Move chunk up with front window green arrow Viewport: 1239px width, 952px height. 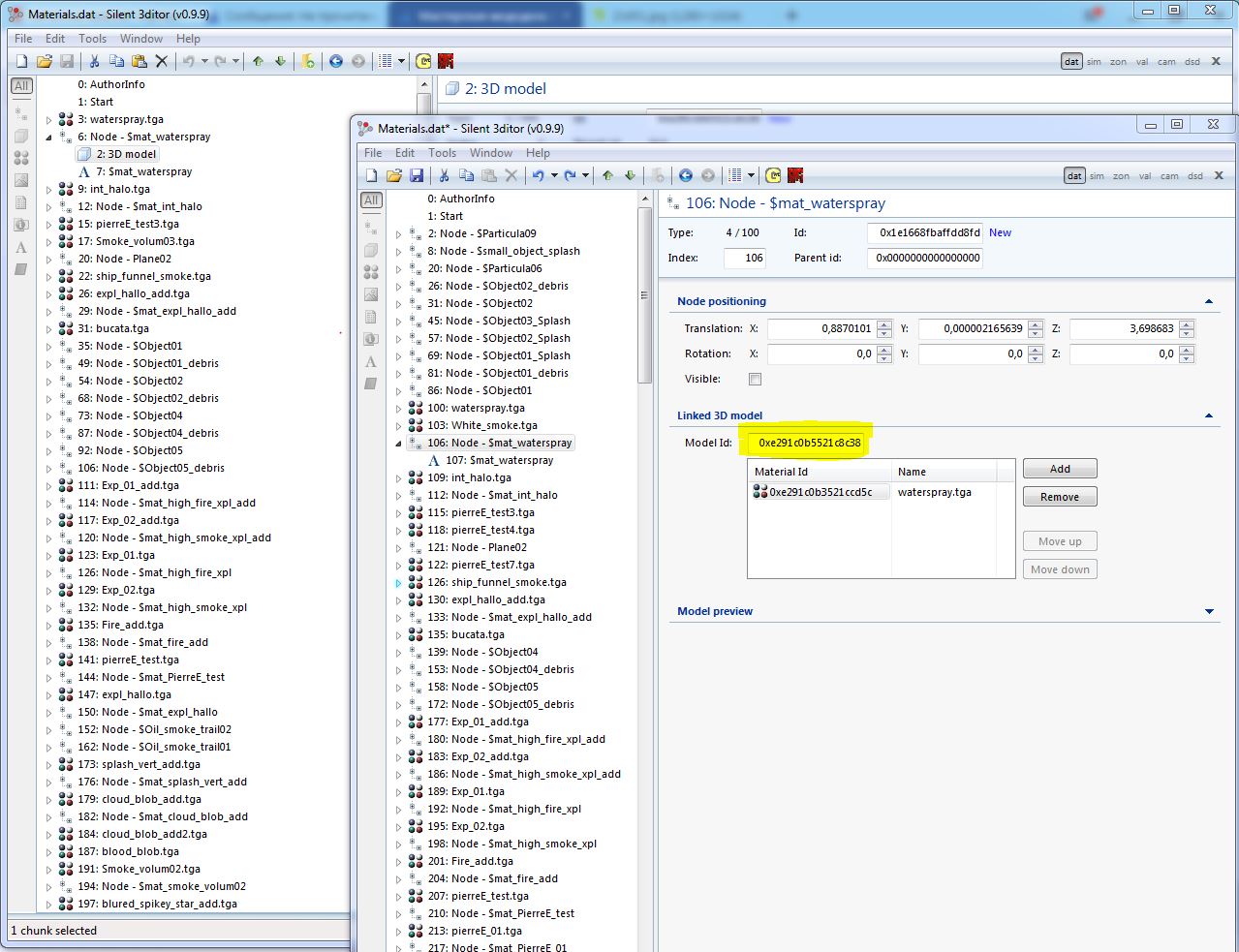pos(607,175)
